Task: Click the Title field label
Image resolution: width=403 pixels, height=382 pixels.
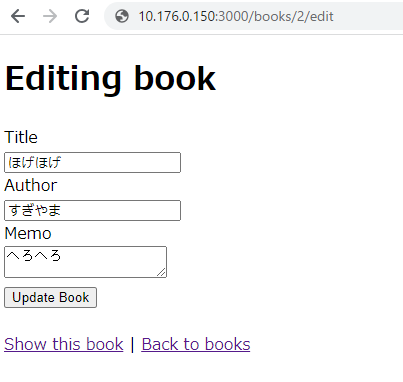Action: 21,137
